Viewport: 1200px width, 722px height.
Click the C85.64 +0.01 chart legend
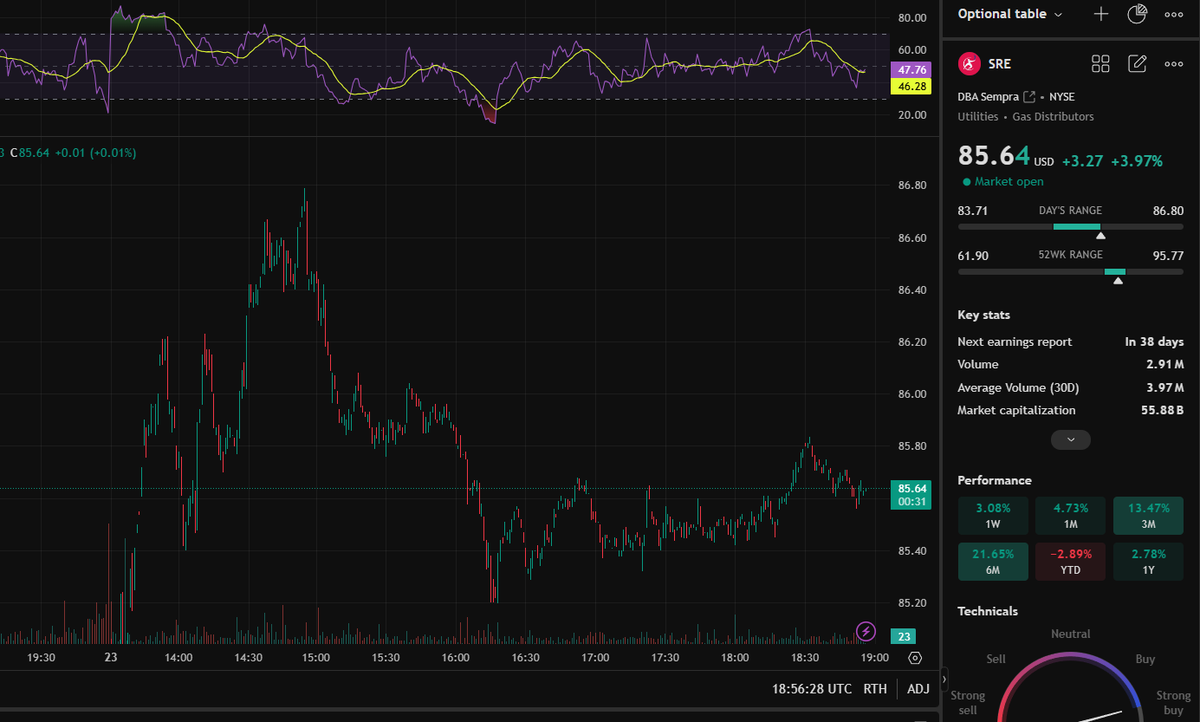(x=73, y=153)
